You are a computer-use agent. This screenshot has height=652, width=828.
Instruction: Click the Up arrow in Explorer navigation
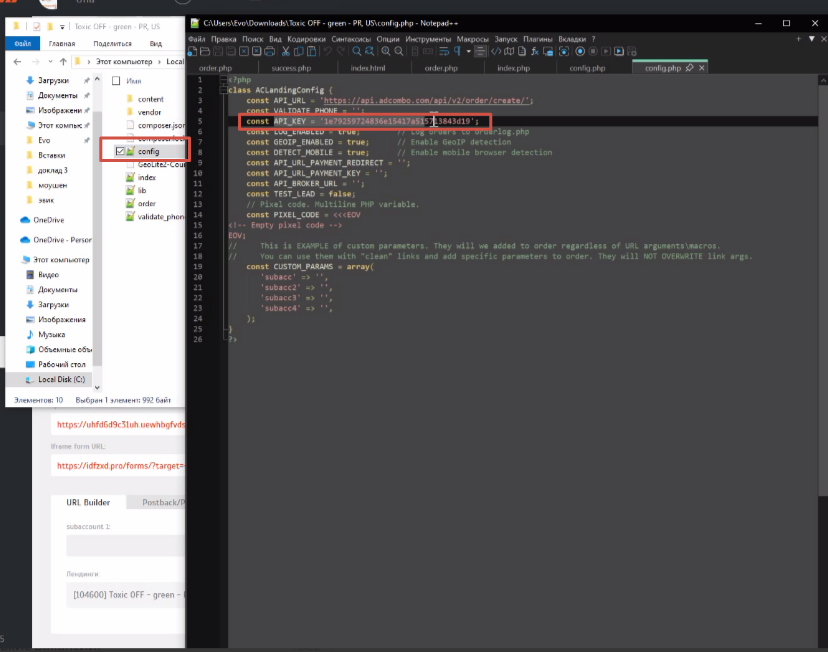tap(63, 62)
